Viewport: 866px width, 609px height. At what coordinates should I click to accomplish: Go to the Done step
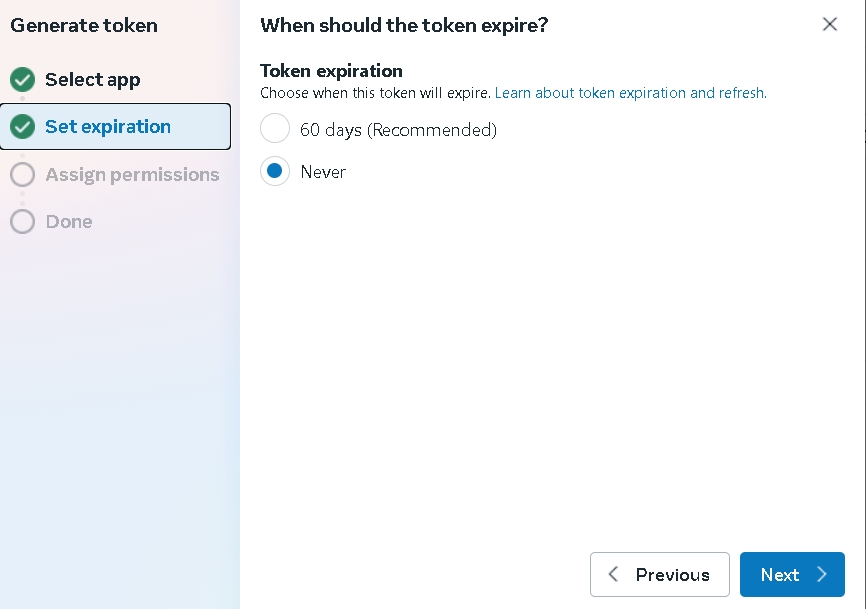[x=69, y=222]
